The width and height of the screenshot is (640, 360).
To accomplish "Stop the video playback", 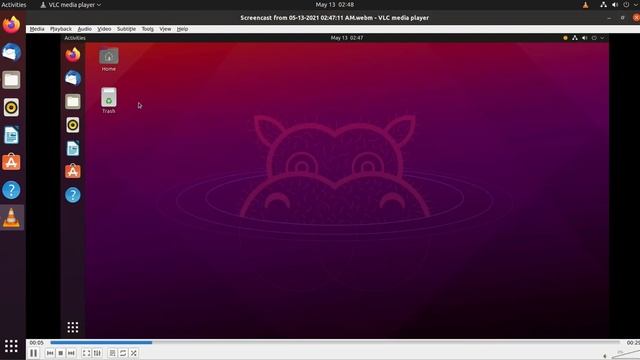I will coord(60,353).
